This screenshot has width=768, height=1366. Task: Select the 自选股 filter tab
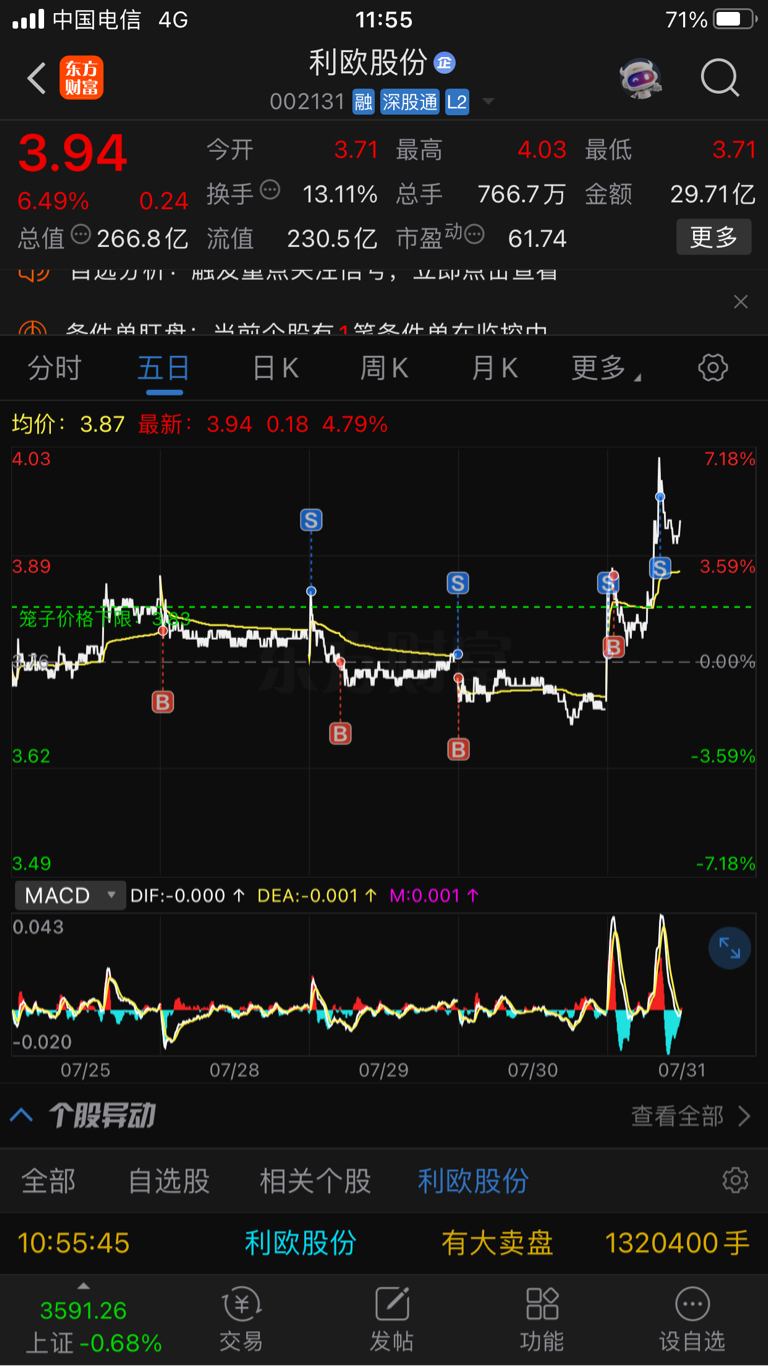click(169, 1181)
